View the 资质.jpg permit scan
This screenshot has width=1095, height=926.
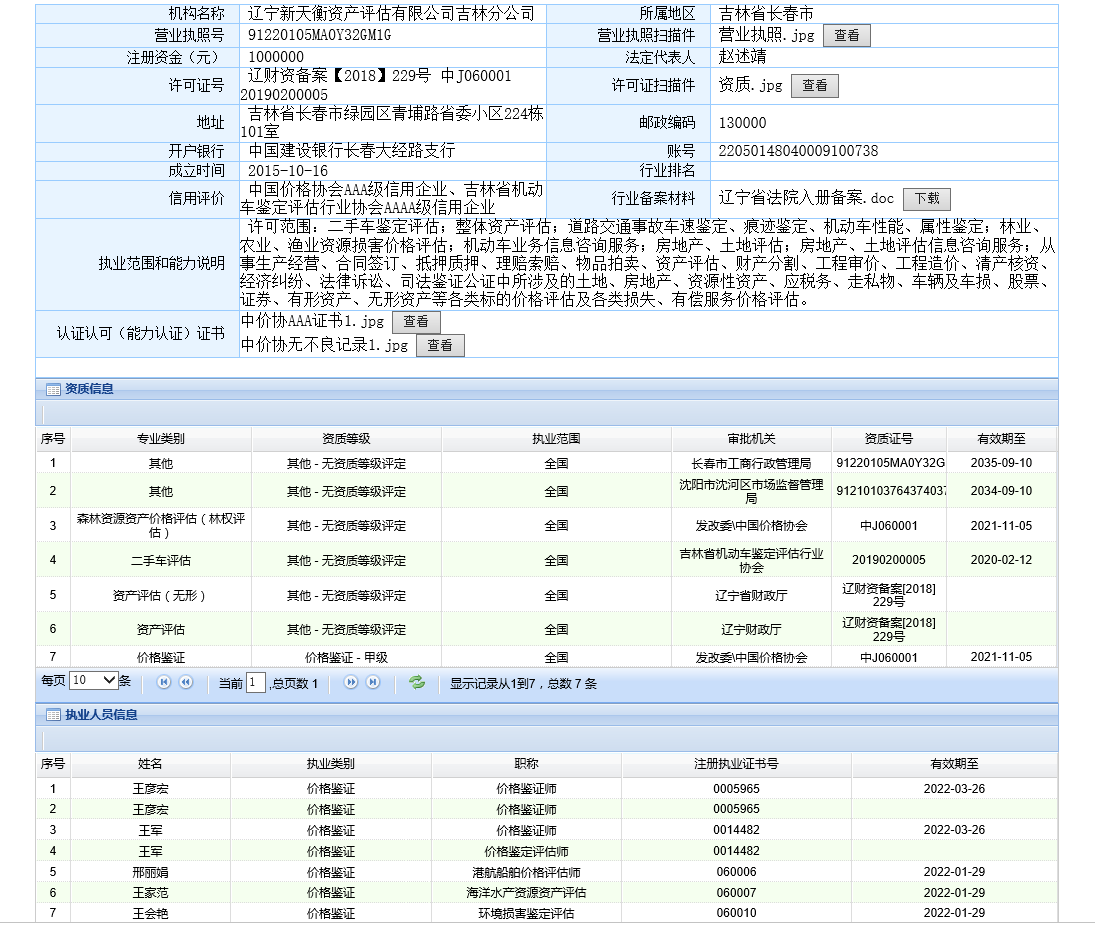[x=814, y=85]
